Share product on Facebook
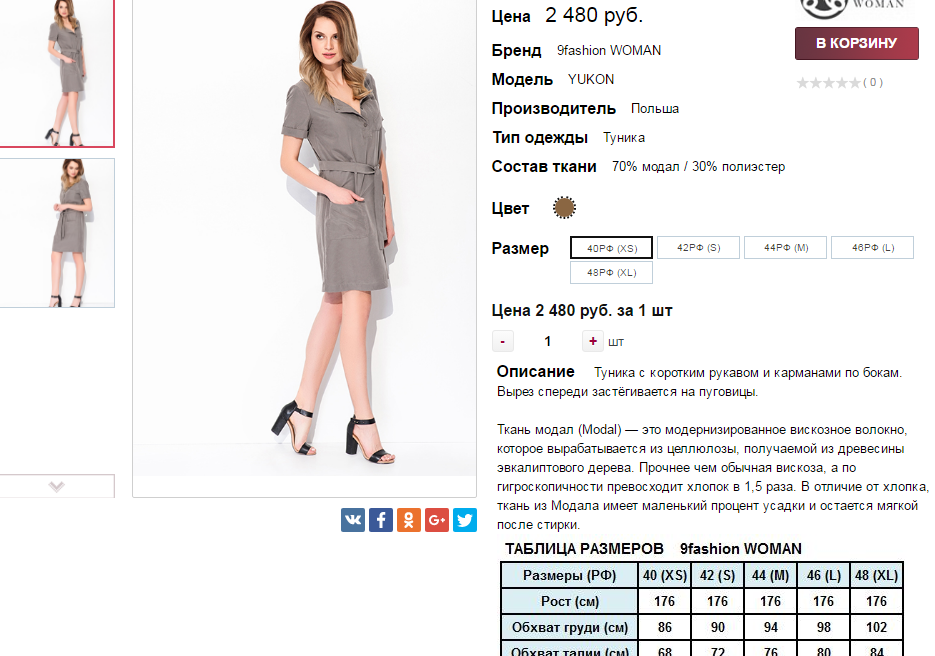The width and height of the screenshot is (935, 656). tap(380, 520)
